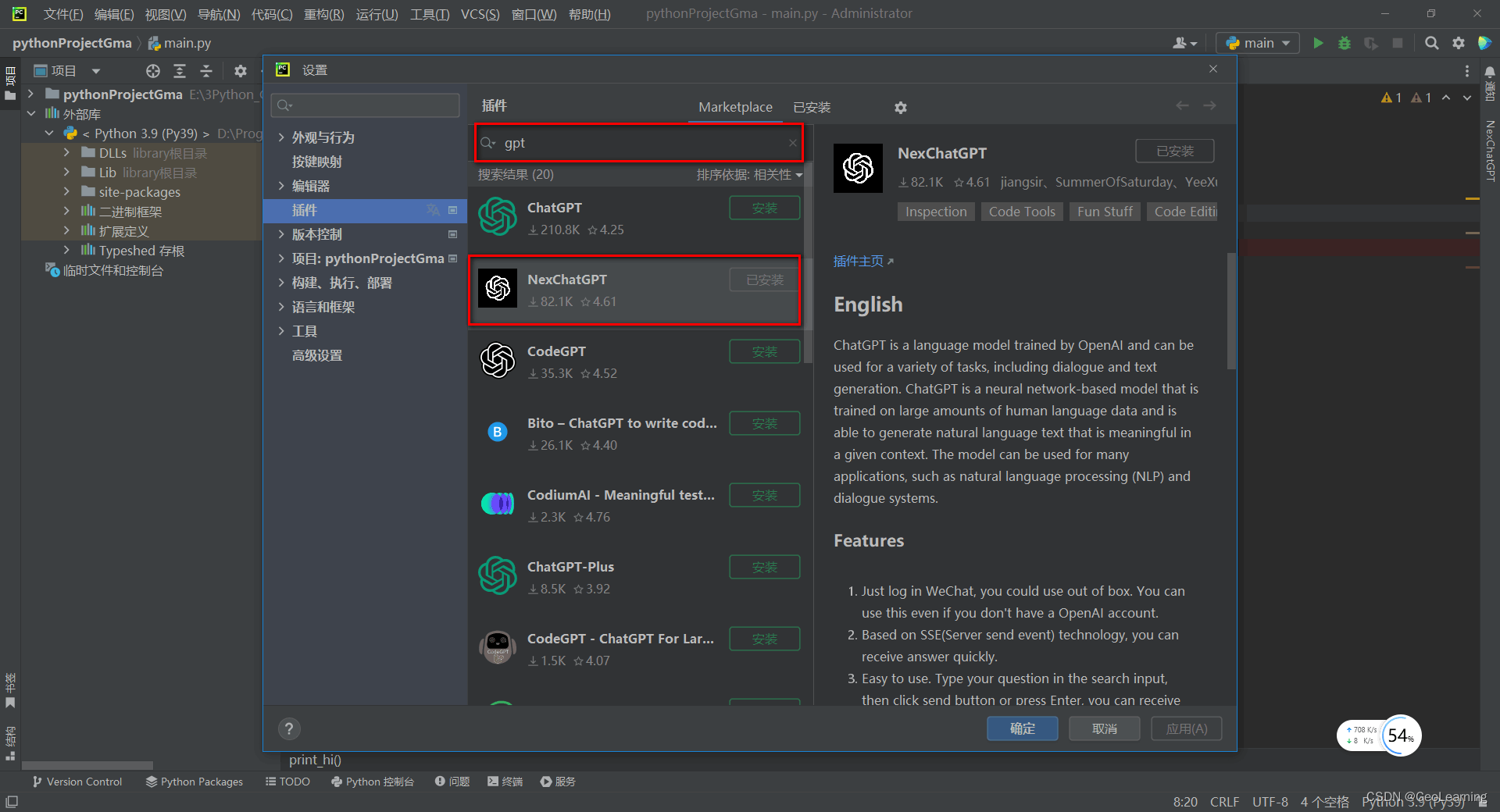
Task: Select the CodeGPT plugin logo
Action: pyautogui.click(x=498, y=360)
